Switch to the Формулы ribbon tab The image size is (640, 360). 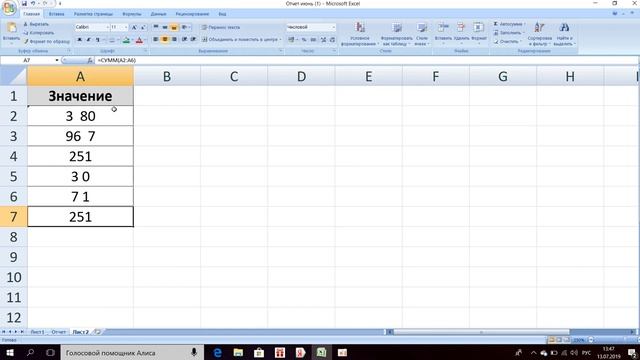132,14
